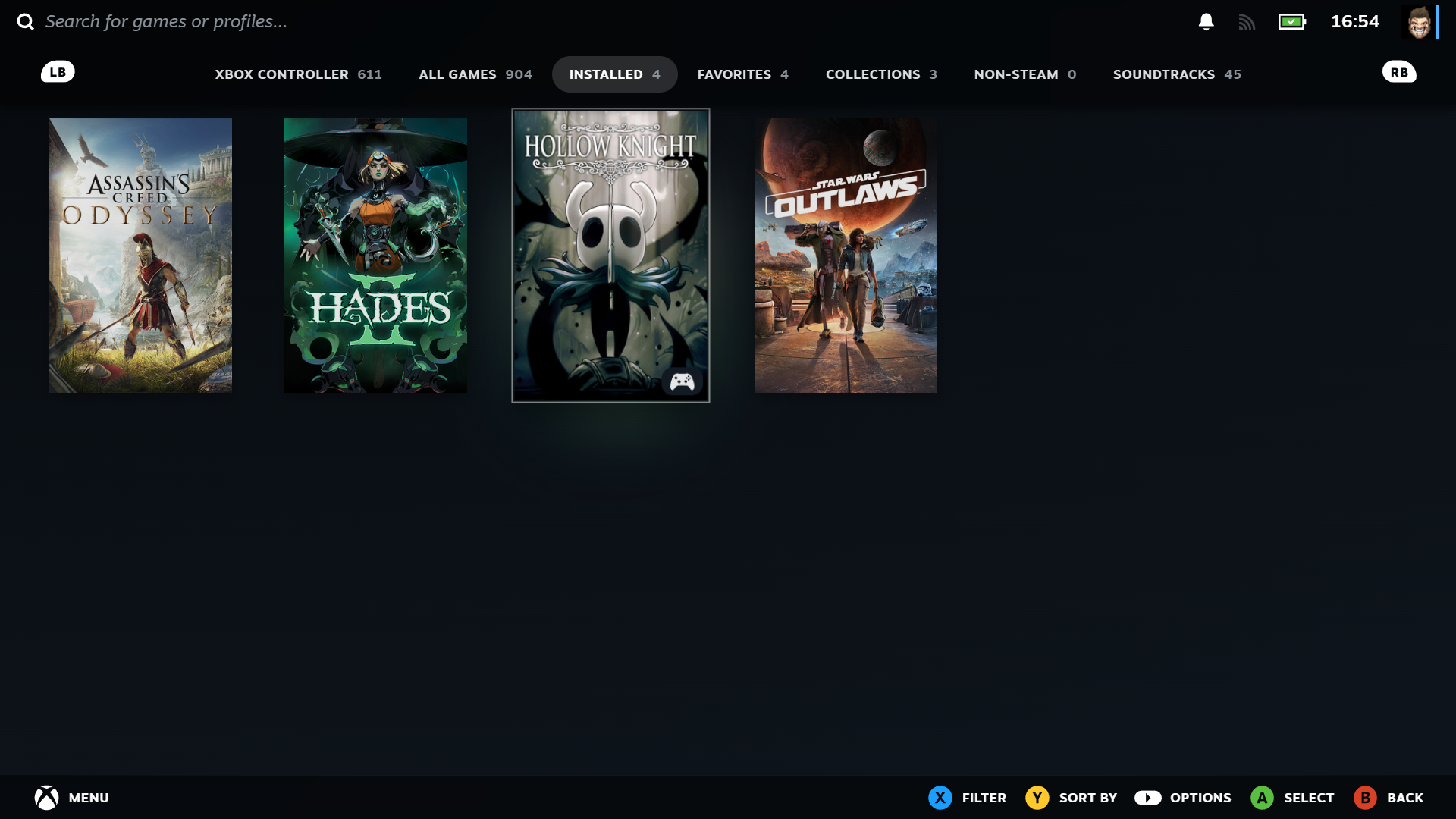Click the controller badge on Hollow Knight
This screenshot has width=1456, height=819.
click(x=683, y=381)
